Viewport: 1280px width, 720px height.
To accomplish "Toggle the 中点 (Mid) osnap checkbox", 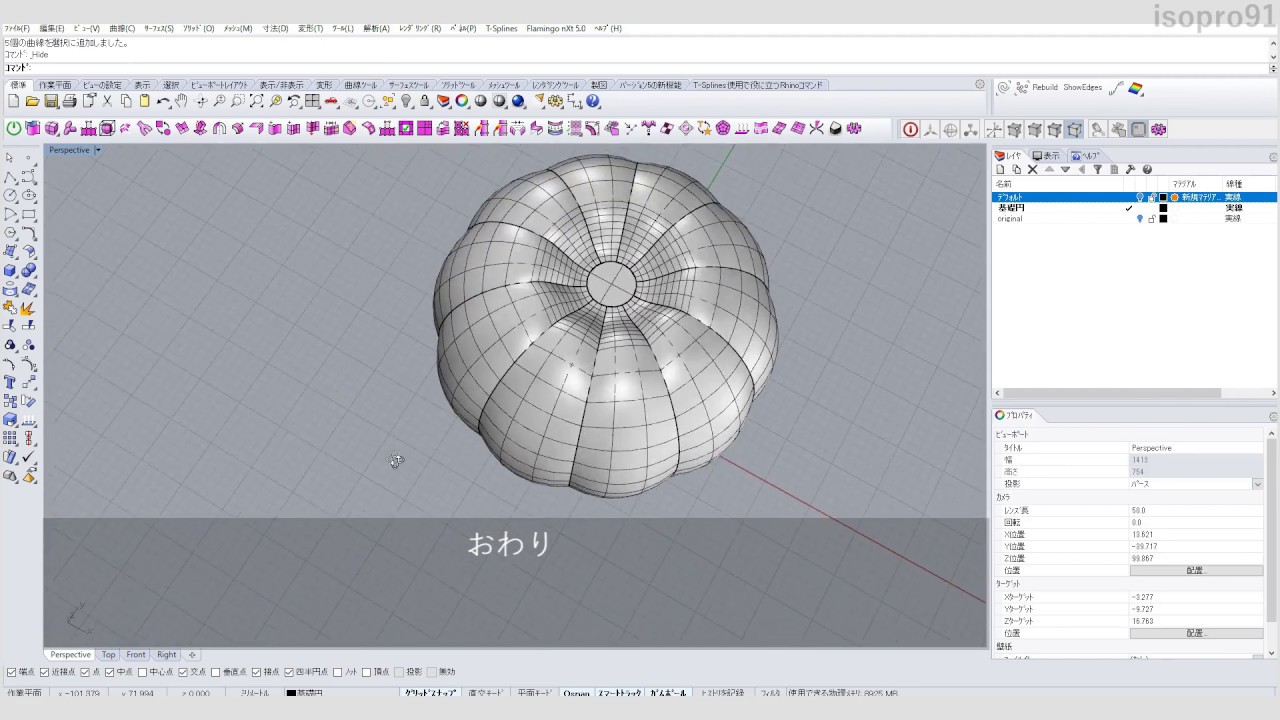I will click(x=110, y=672).
